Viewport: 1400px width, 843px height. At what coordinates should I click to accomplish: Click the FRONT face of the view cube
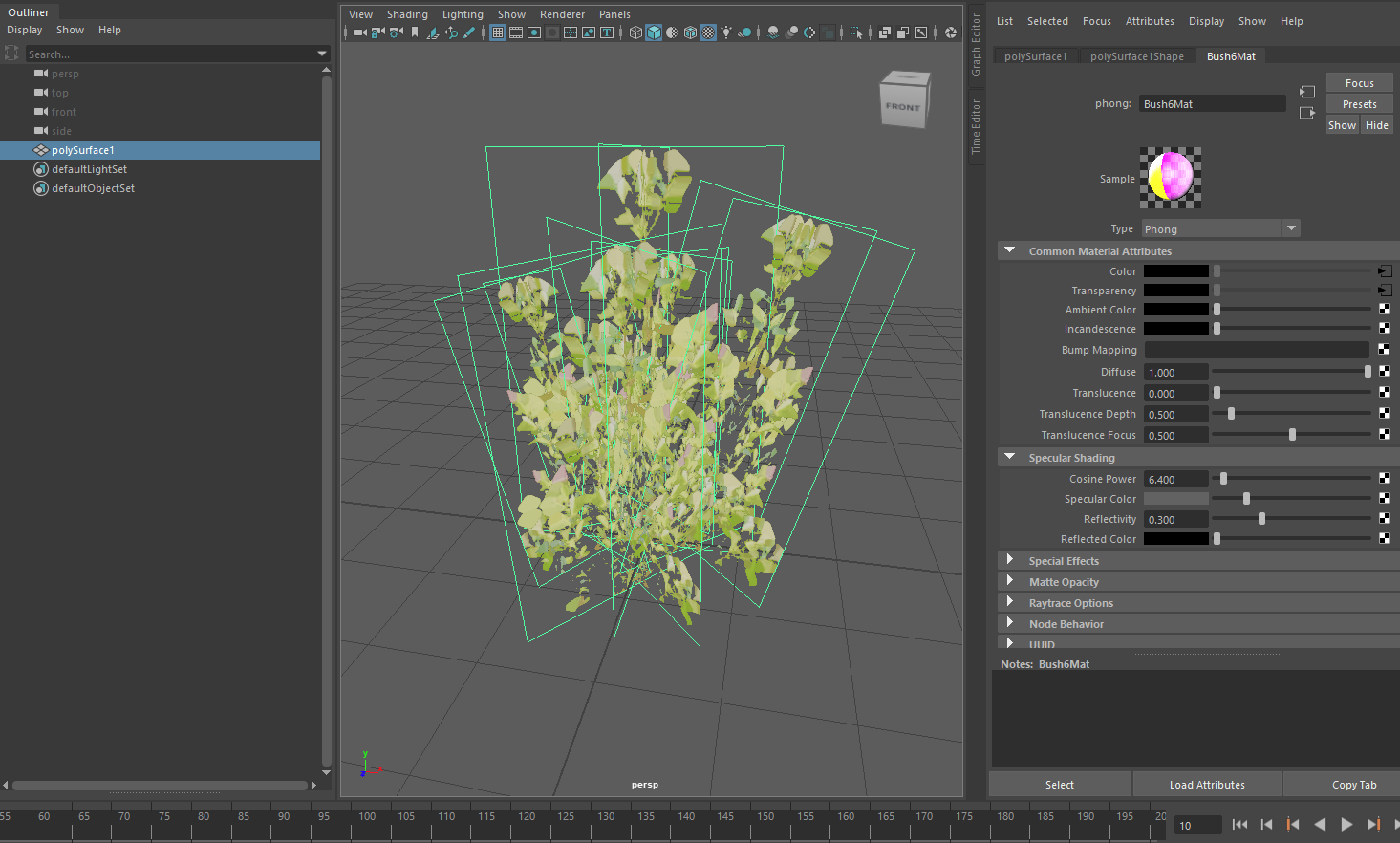[902, 107]
